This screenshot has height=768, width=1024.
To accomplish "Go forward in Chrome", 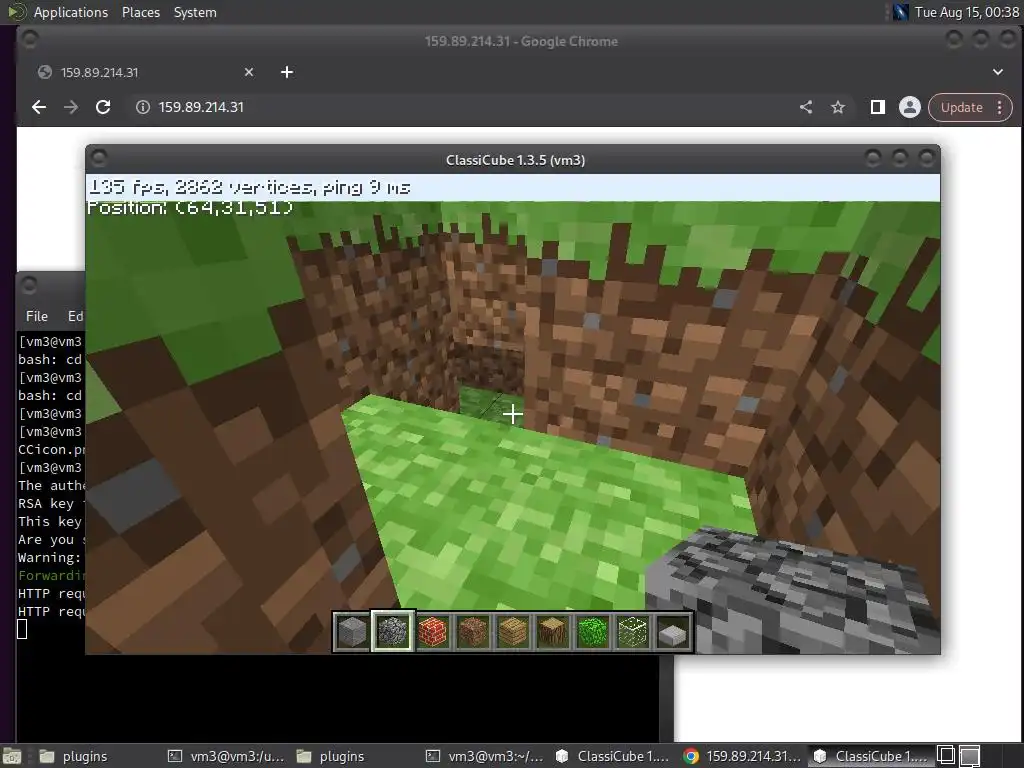I will 71,107.
